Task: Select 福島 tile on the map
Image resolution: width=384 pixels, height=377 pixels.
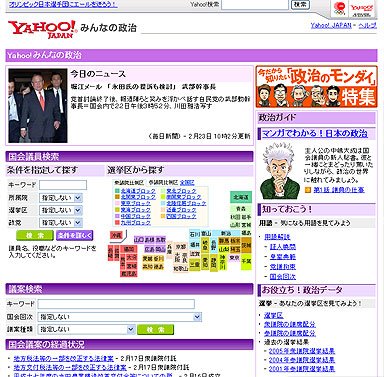Action: pyautogui.click(x=245, y=233)
